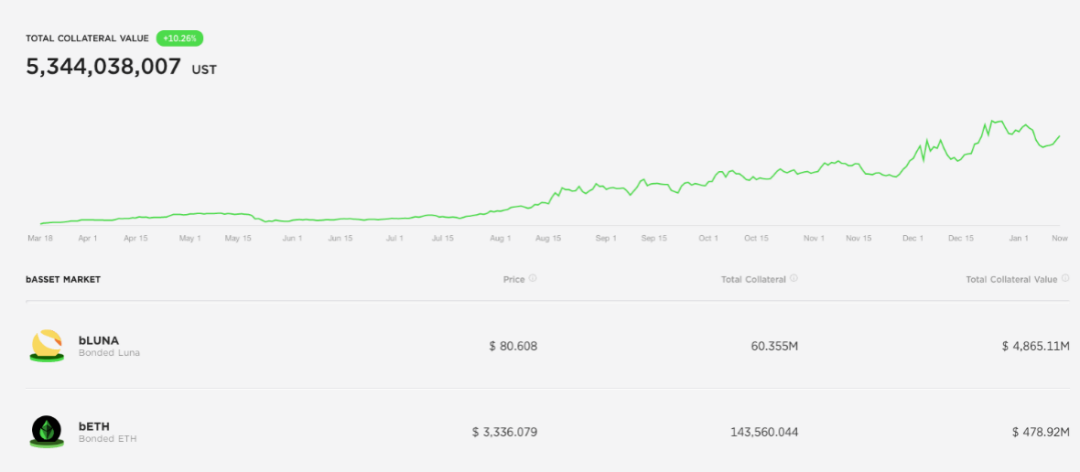Select the bLUNA asset name
This screenshot has height=472, width=1080.
coord(98,340)
